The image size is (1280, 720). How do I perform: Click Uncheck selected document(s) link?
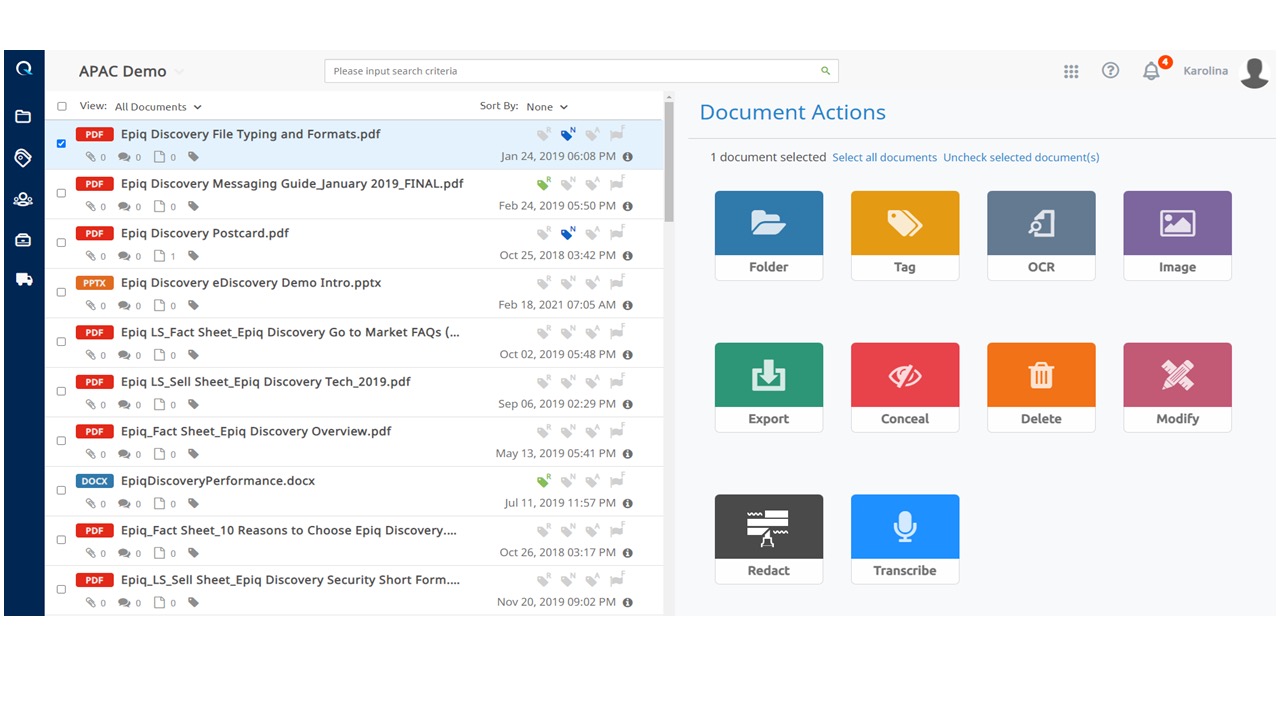coord(1021,157)
